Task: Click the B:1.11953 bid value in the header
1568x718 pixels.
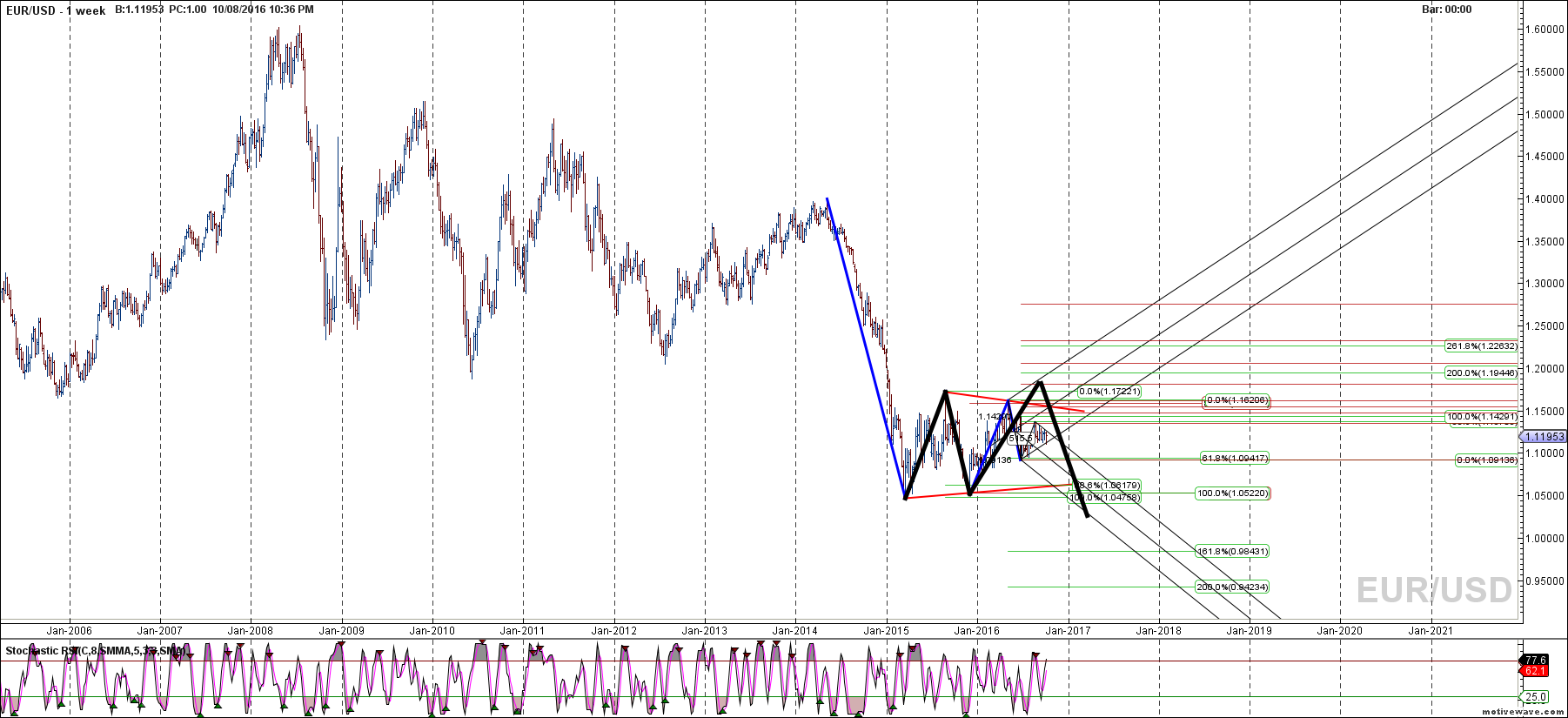Action: click(x=139, y=10)
